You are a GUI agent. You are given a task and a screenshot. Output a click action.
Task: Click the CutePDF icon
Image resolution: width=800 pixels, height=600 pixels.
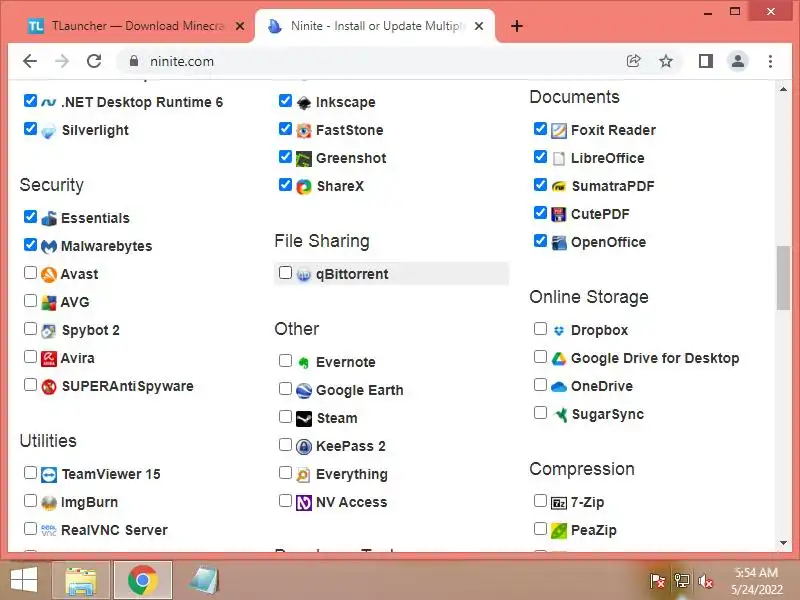tap(559, 215)
